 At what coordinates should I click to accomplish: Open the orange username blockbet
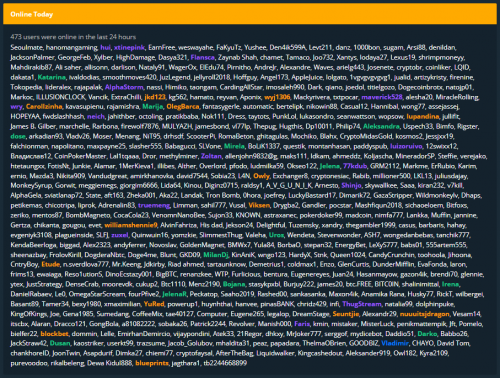pos(54,334)
